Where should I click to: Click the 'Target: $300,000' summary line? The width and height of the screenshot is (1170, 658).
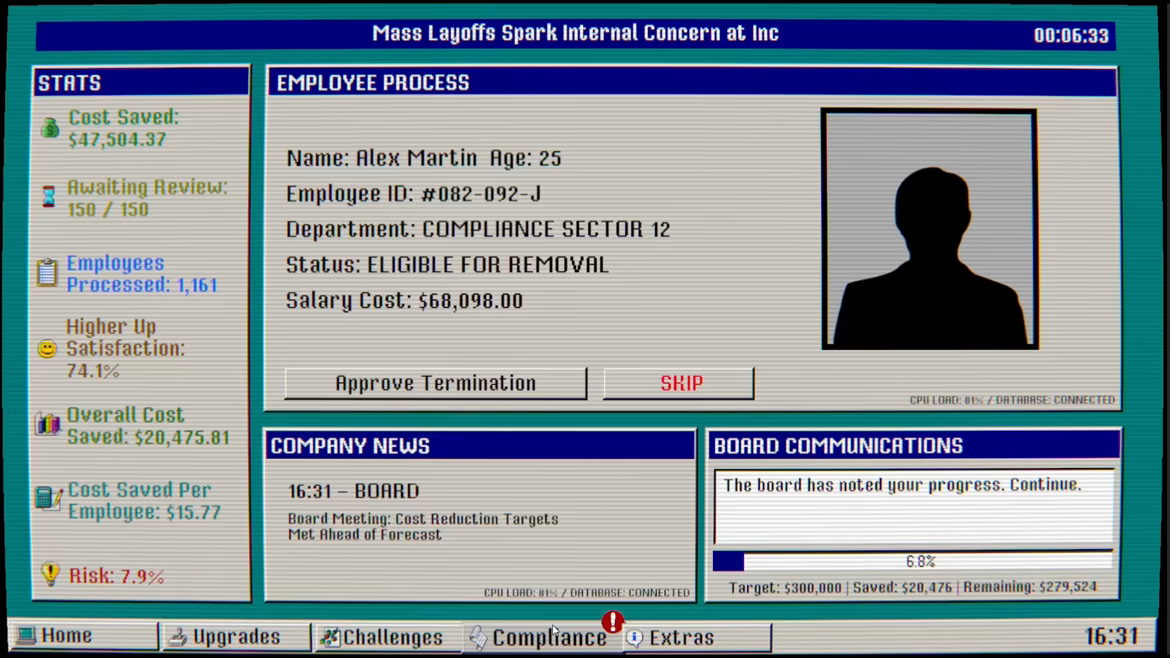pyautogui.click(x=913, y=587)
